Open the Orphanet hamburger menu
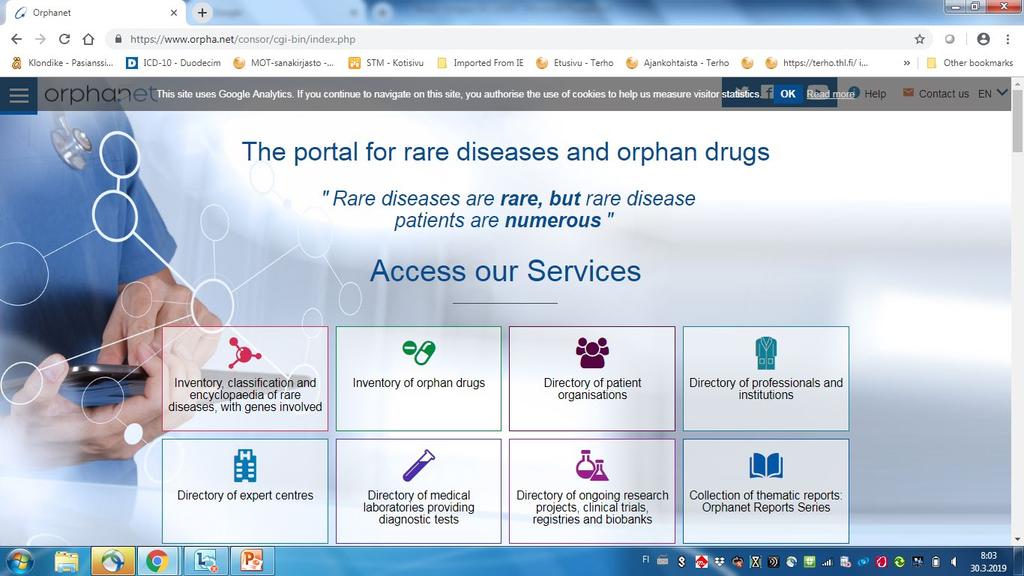Viewport: 1024px width, 576px height. click(19, 95)
